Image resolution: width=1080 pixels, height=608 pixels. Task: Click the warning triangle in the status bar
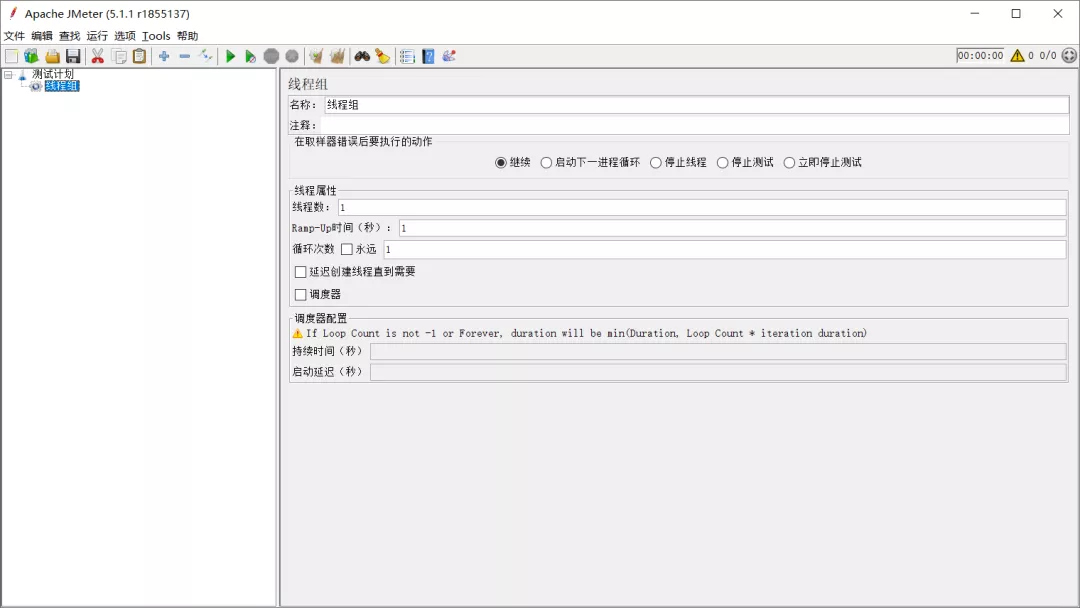1017,55
